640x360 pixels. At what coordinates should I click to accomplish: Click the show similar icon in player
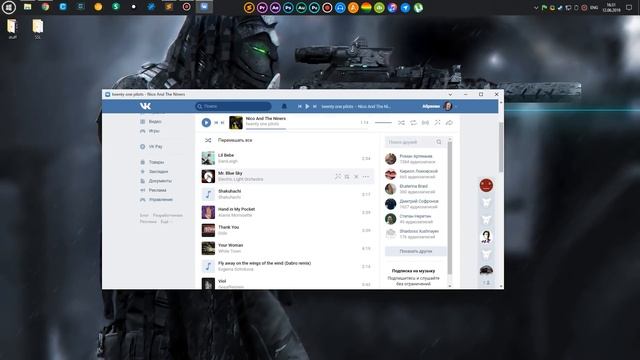pyautogui.click(x=437, y=122)
